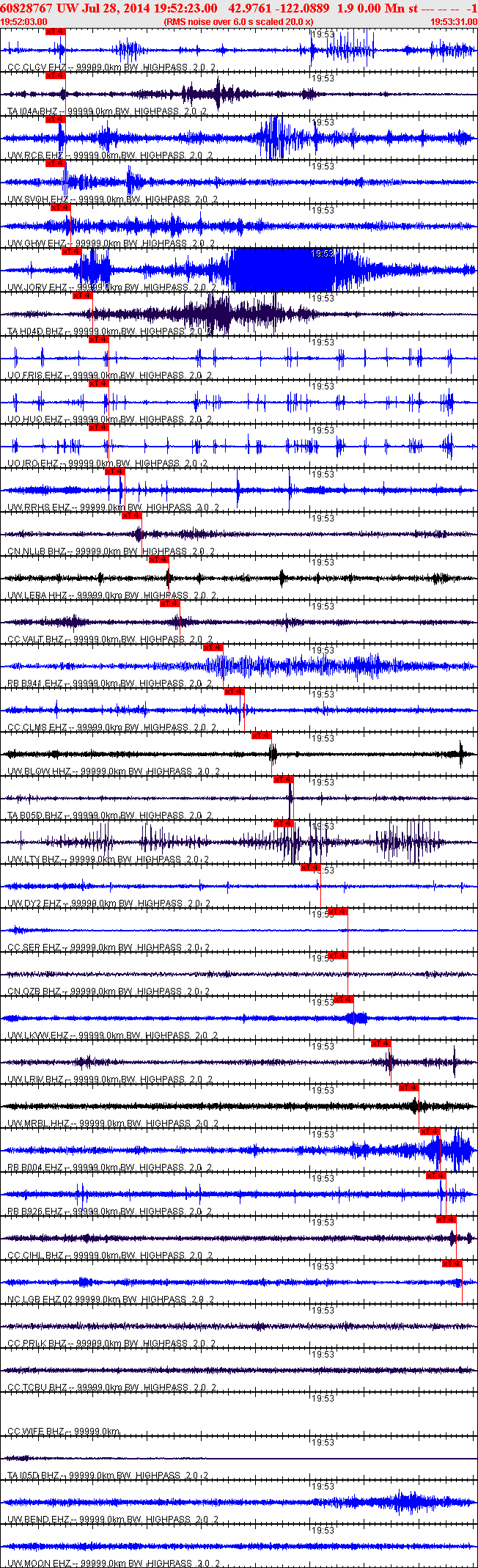Click the pick flag on the CC.SEP trace
The width and height of the screenshot is (478, 1568).
(338, 912)
